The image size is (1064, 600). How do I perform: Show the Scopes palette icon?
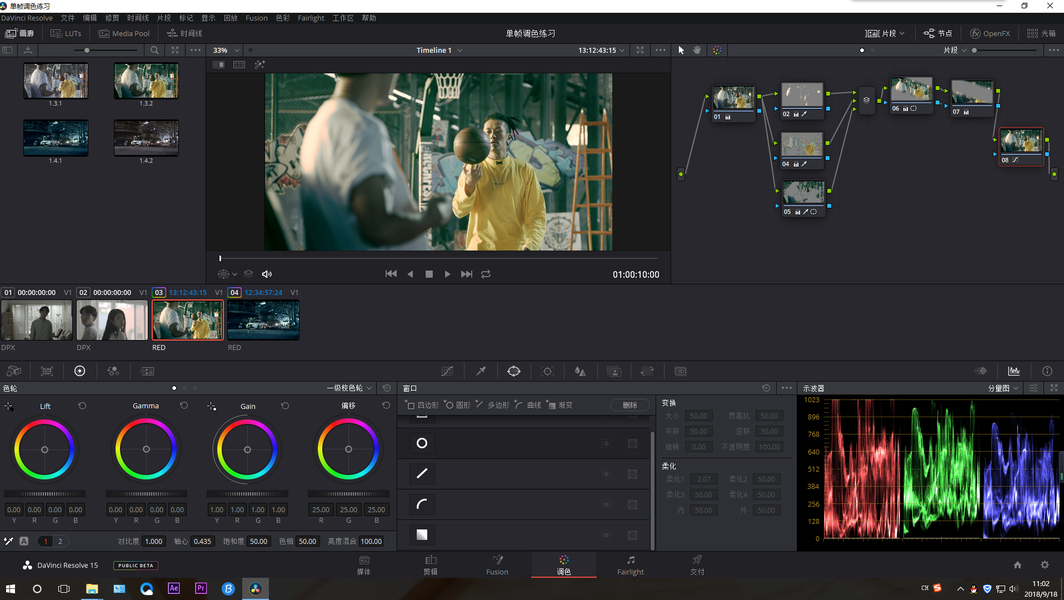[1014, 371]
